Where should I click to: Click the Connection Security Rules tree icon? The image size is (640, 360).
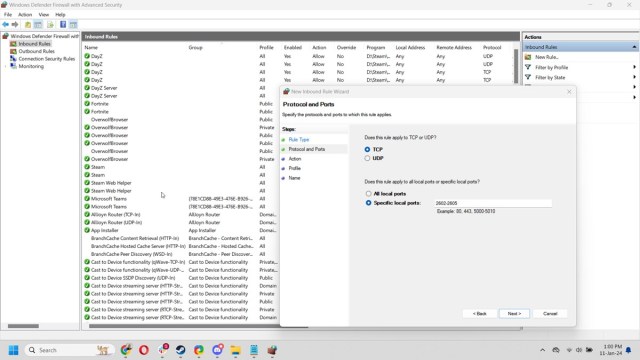coord(13,59)
